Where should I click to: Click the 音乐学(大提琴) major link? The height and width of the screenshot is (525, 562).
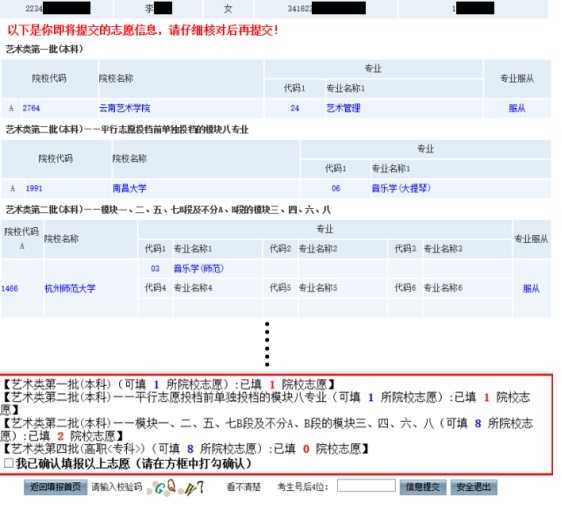tap(401, 188)
